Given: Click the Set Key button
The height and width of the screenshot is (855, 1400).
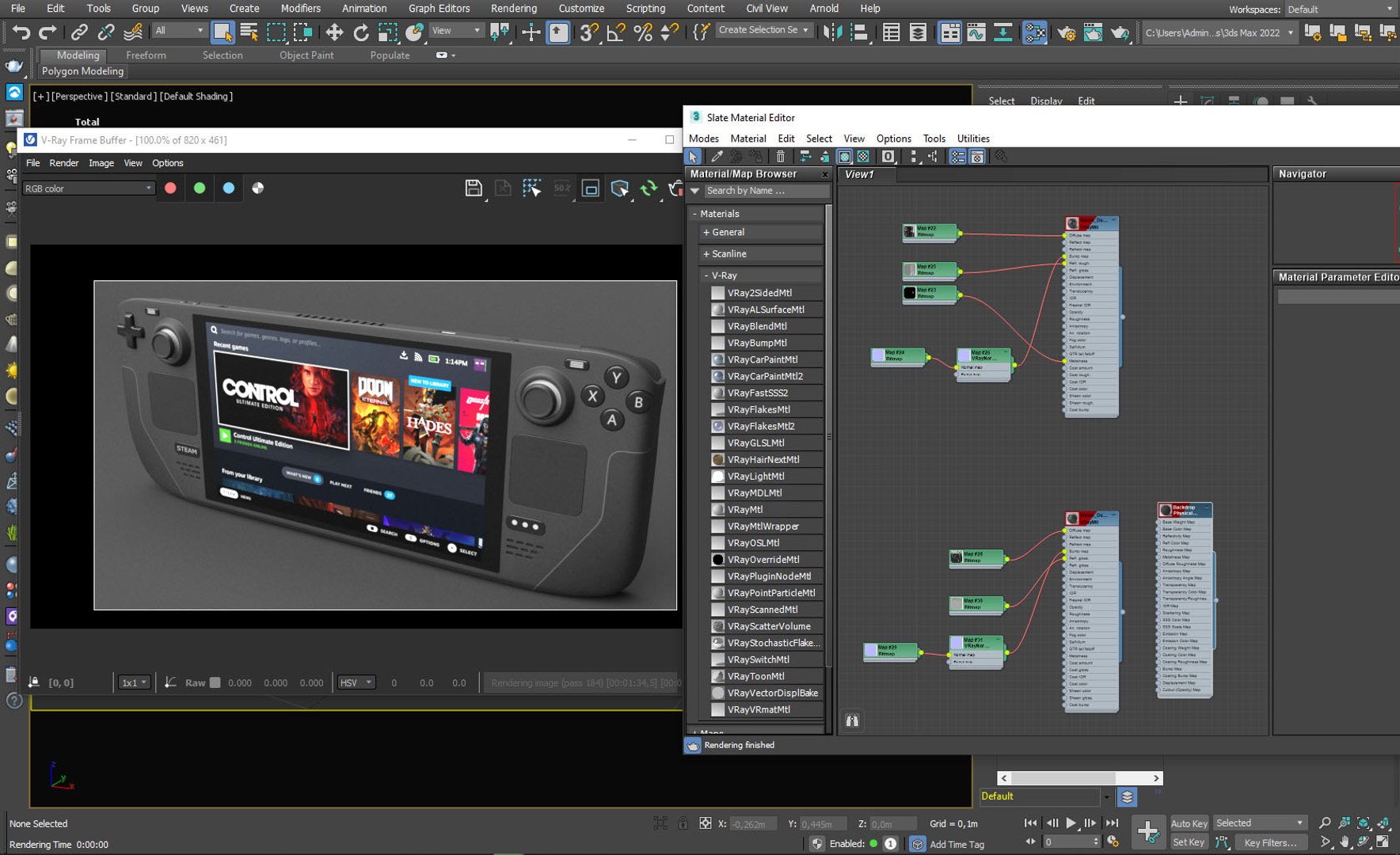Looking at the screenshot, I should pyautogui.click(x=1188, y=842).
